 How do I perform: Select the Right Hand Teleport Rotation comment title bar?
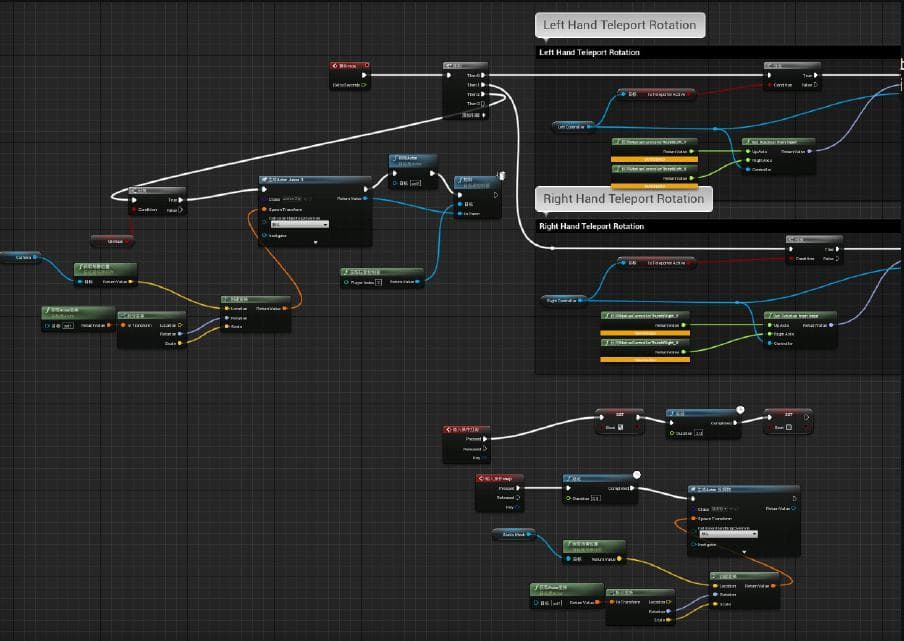pyautogui.click(x=718, y=226)
